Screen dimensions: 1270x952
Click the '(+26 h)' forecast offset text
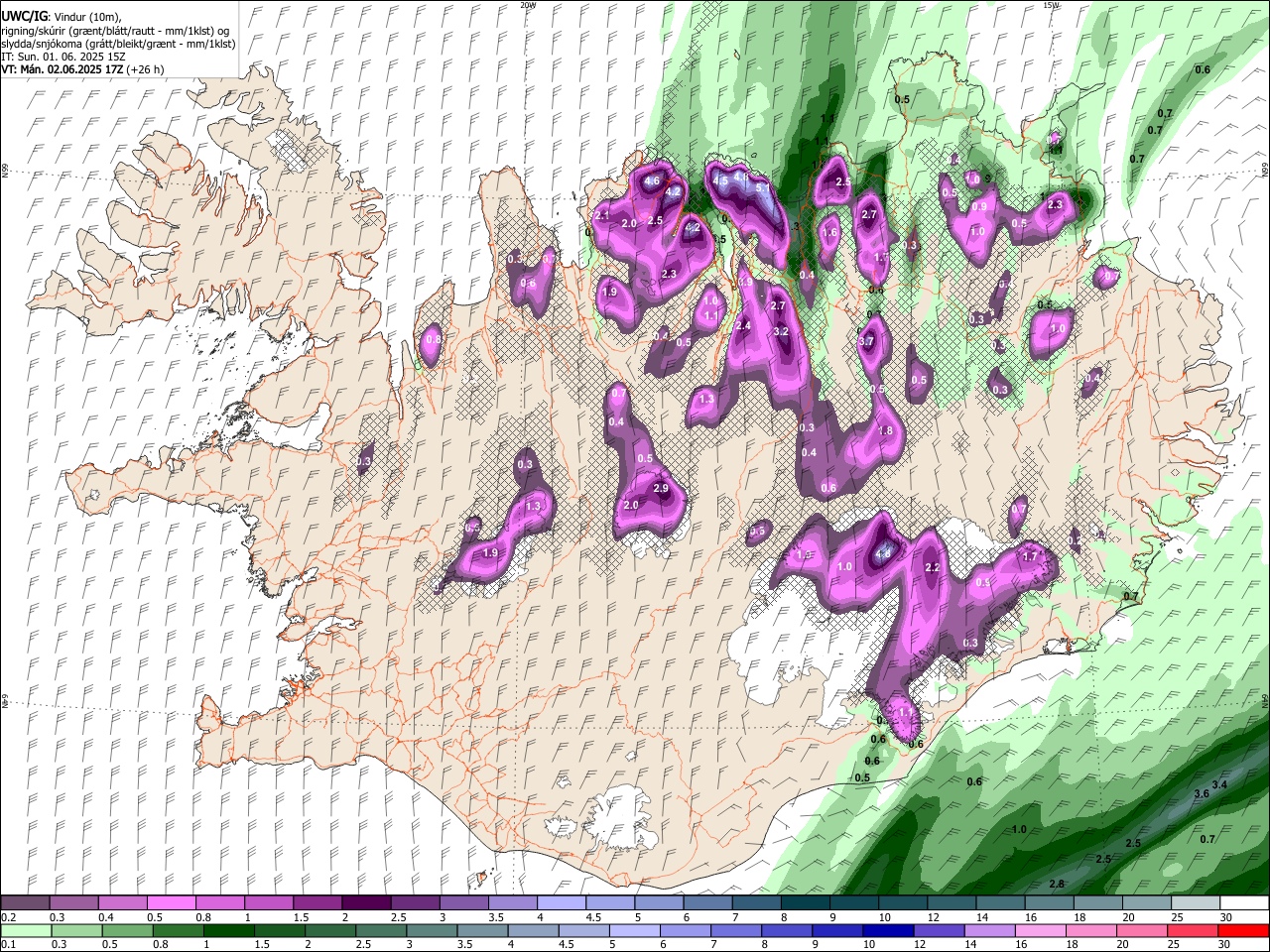pos(145,69)
